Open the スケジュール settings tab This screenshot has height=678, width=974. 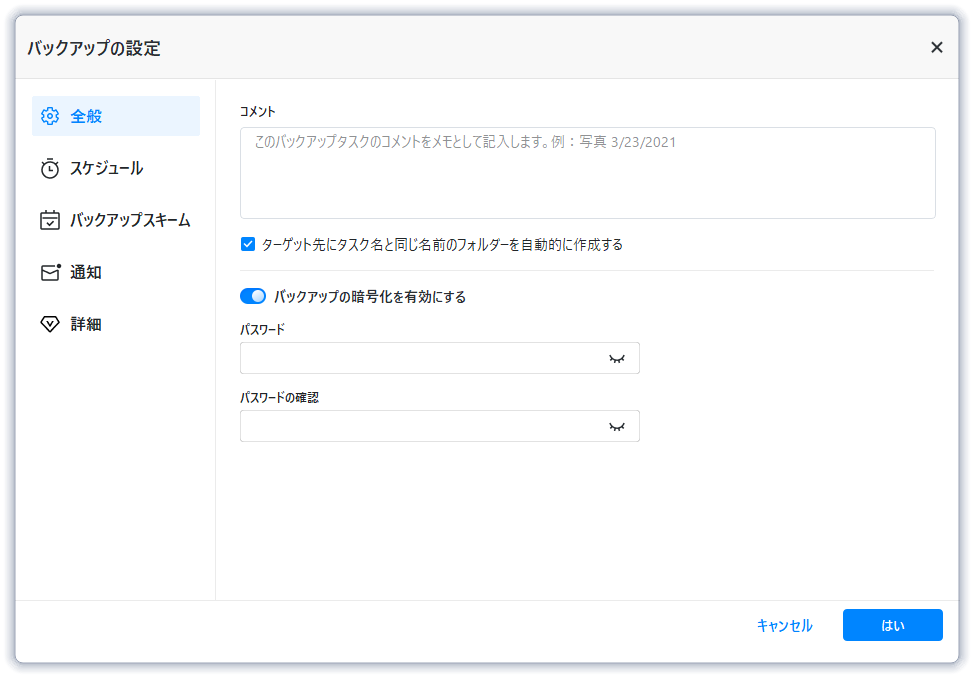(x=106, y=168)
